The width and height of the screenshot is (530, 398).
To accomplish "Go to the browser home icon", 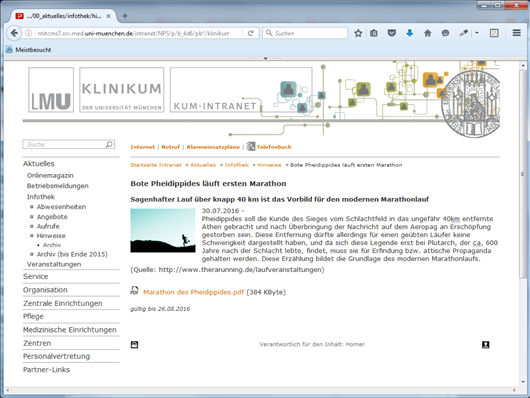I will [428, 33].
